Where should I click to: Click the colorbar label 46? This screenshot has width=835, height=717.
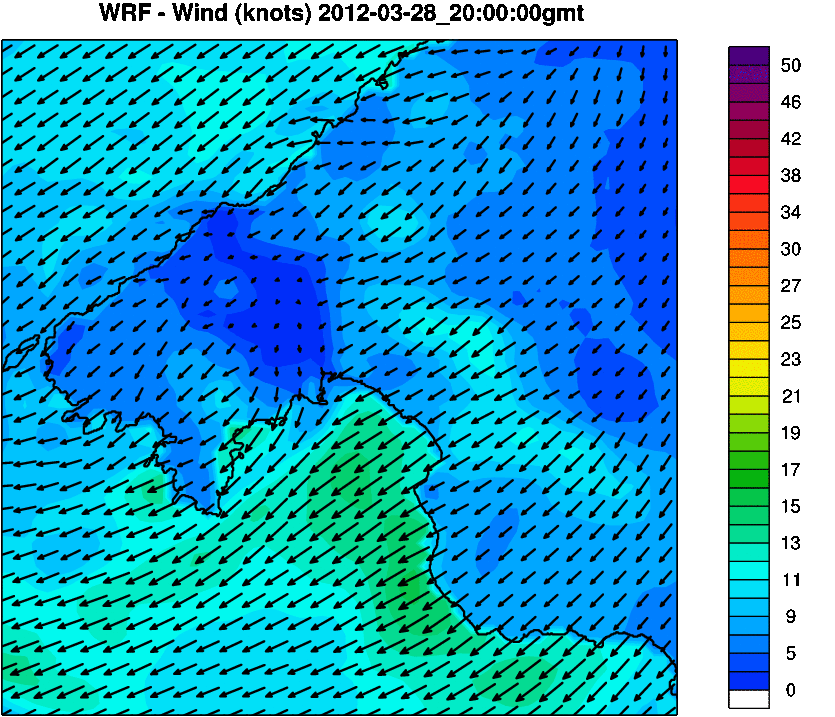(791, 102)
